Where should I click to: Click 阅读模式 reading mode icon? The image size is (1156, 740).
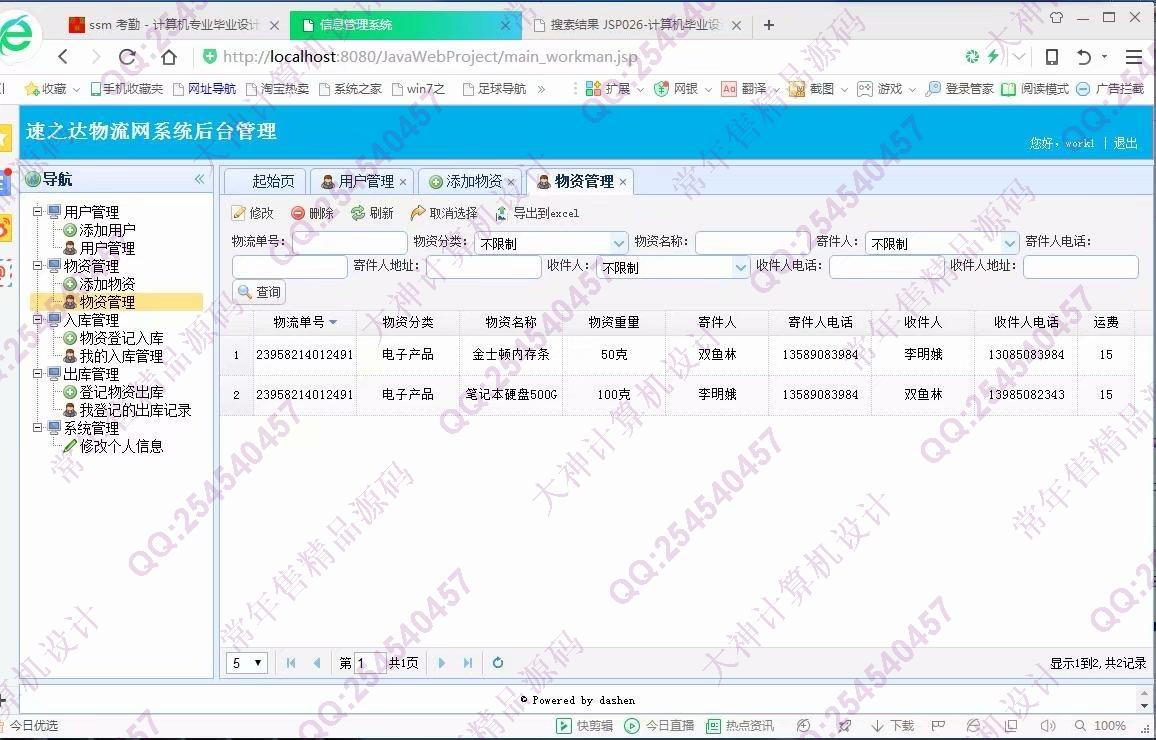click(x=1034, y=88)
